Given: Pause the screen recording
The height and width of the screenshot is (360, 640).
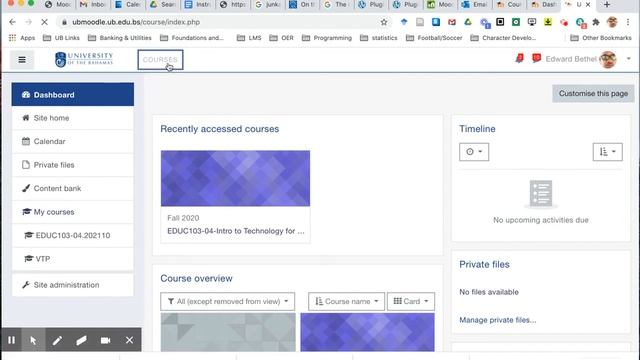Looking at the screenshot, I should (11, 340).
